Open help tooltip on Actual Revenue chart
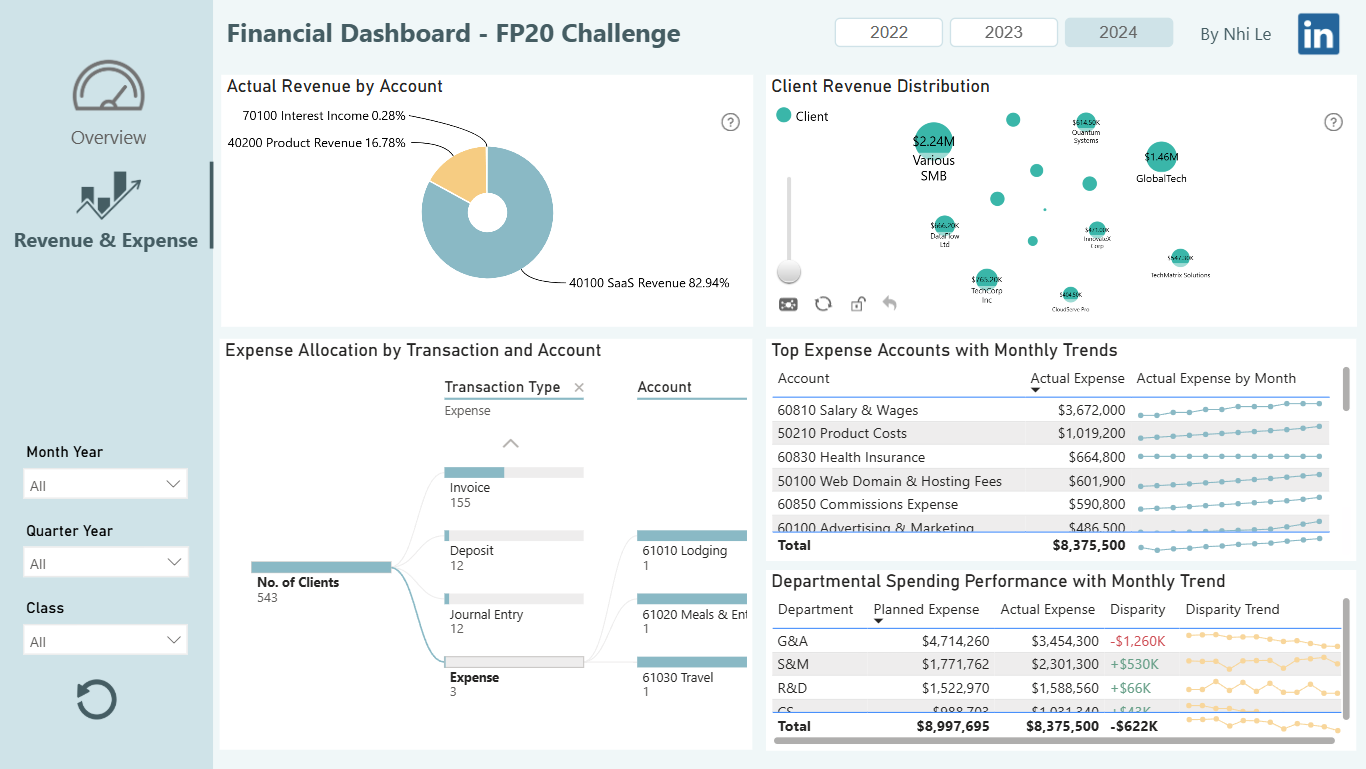This screenshot has height=769, width=1366. [731, 122]
